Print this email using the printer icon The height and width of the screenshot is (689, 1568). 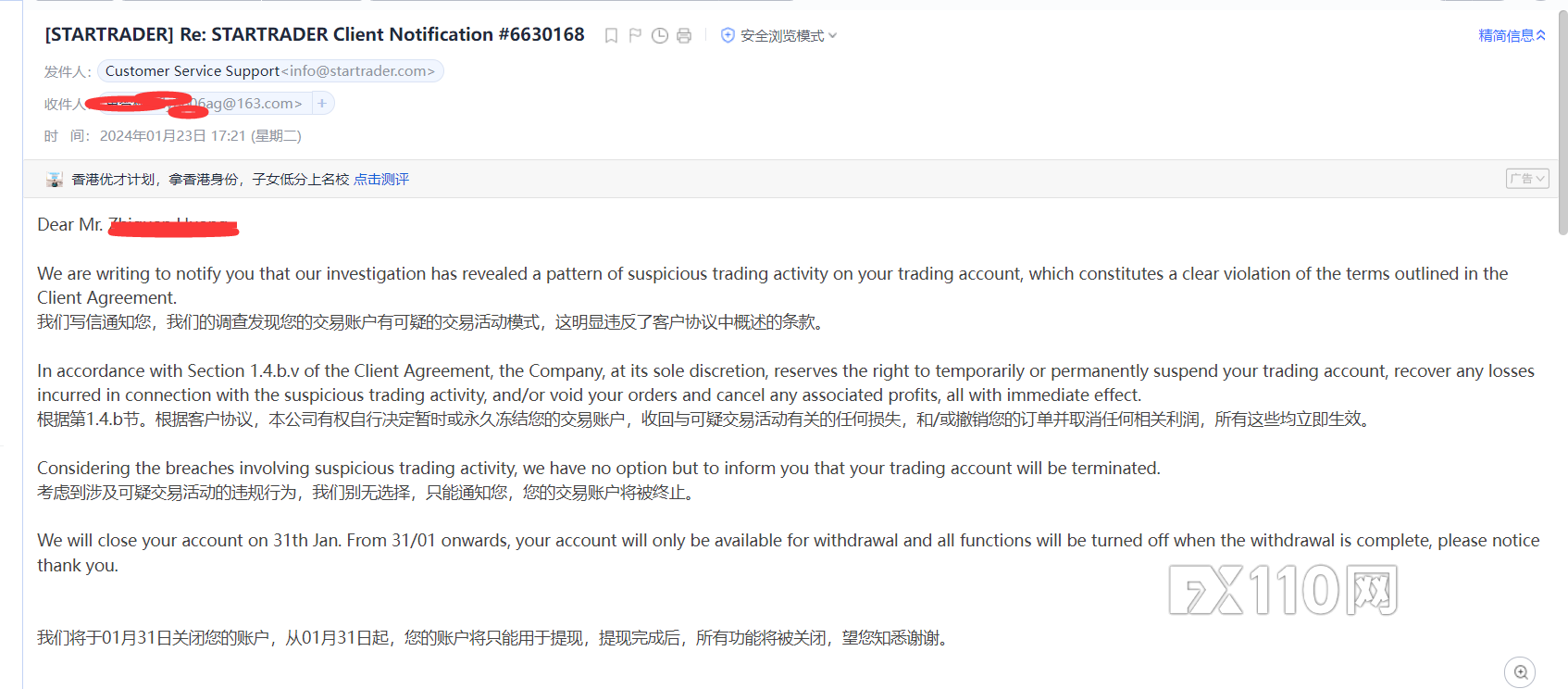coord(684,35)
